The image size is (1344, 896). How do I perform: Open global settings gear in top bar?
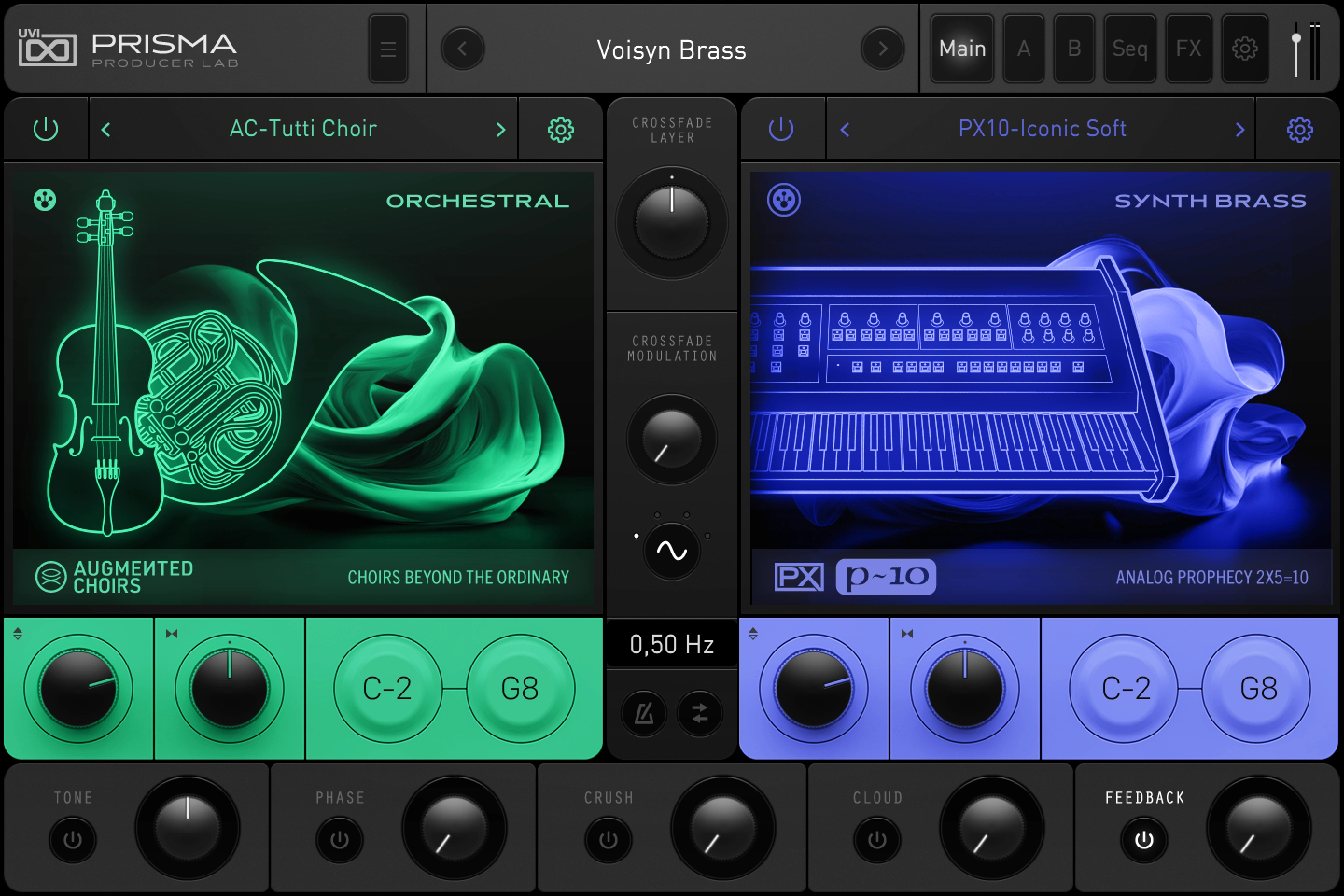[1245, 49]
